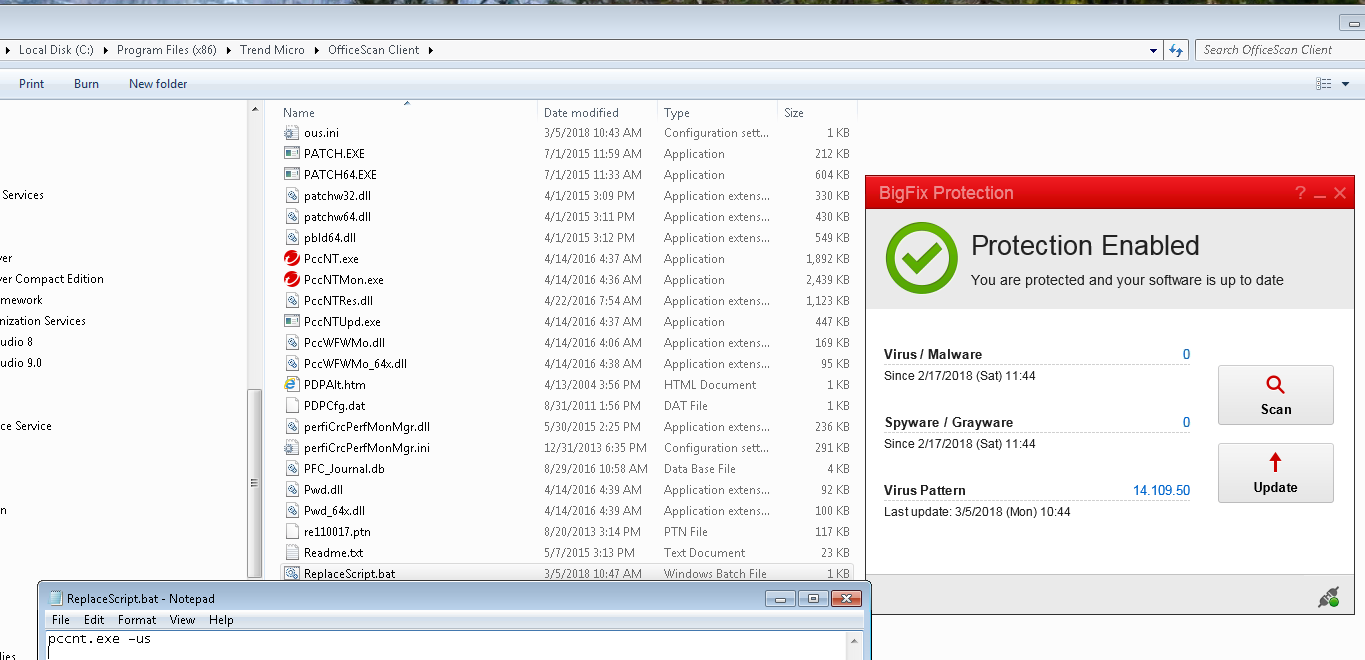Sort files by Name column header

(x=409, y=113)
